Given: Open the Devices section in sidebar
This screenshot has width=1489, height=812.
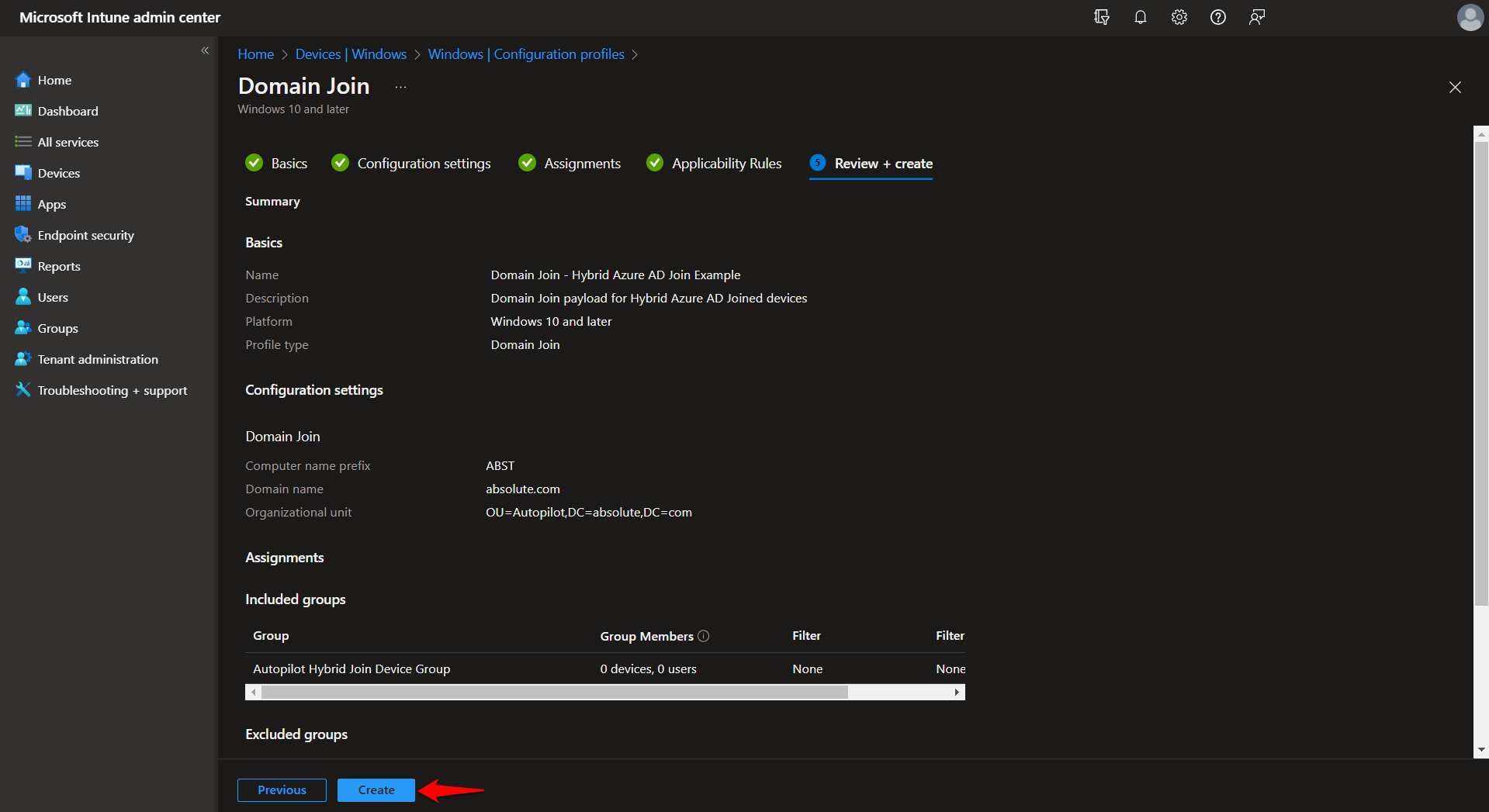Looking at the screenshot, I should click(x=59, y=172).
